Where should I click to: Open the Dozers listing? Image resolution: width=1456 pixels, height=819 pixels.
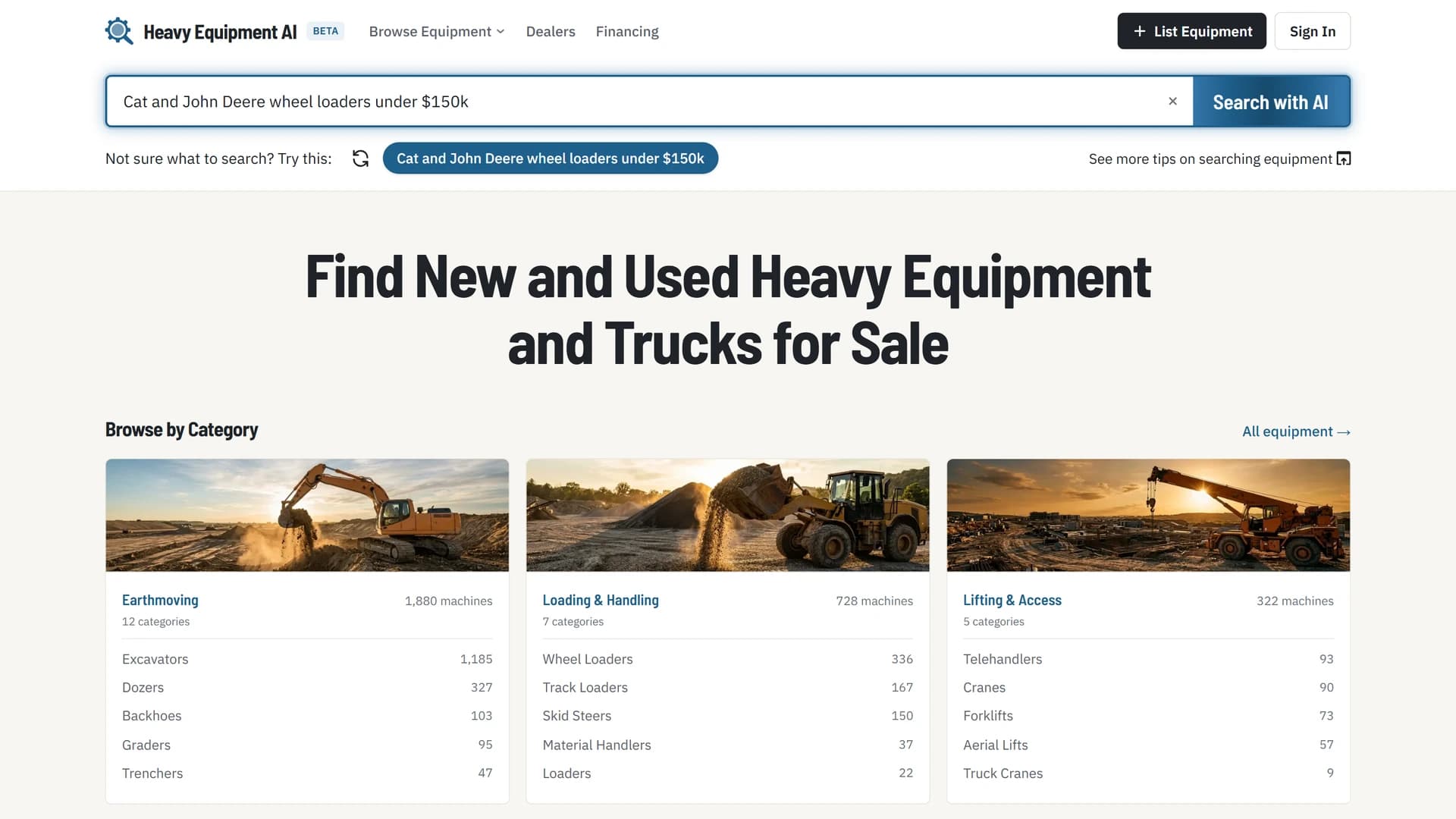307,687
